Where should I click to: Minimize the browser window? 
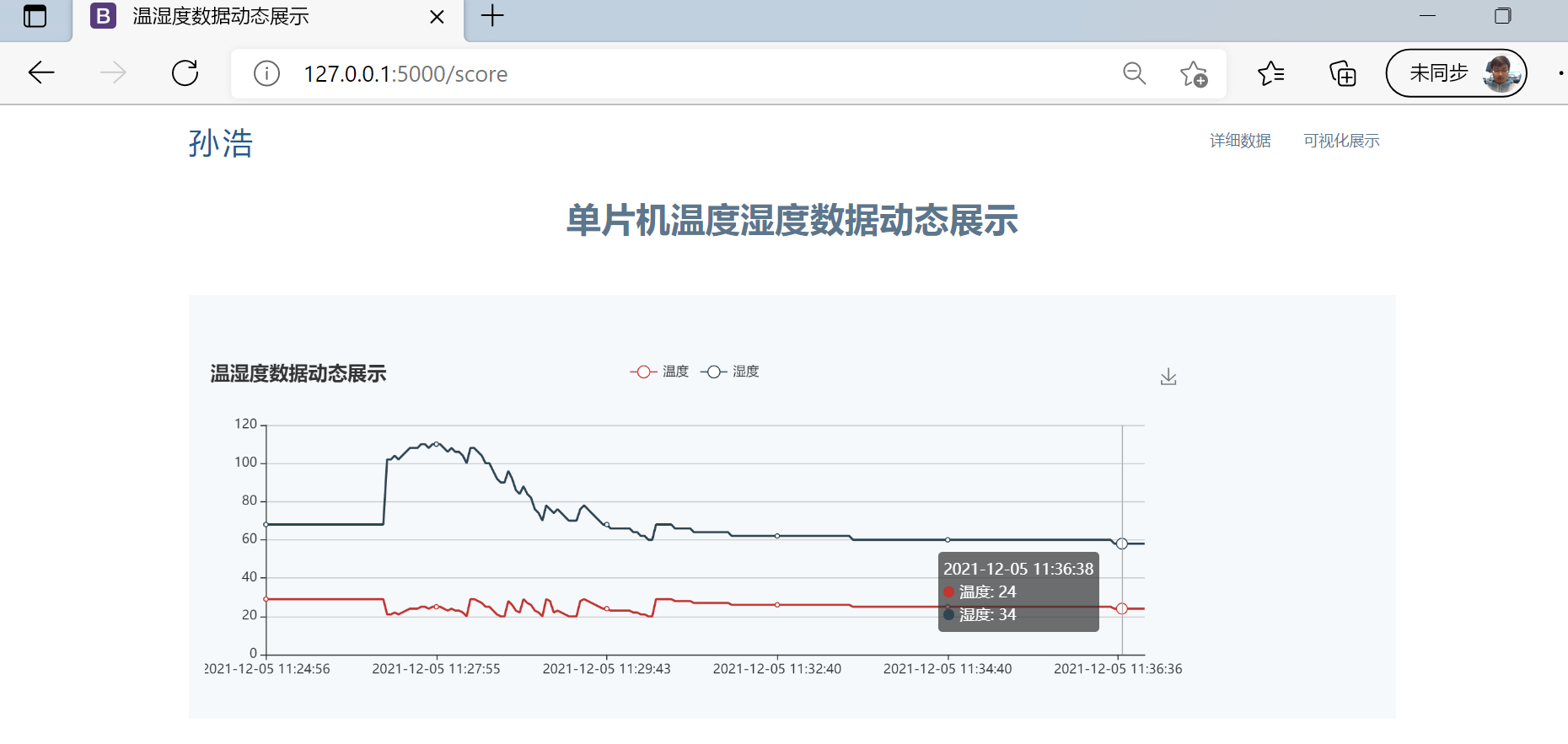[x=1427, y=16]
